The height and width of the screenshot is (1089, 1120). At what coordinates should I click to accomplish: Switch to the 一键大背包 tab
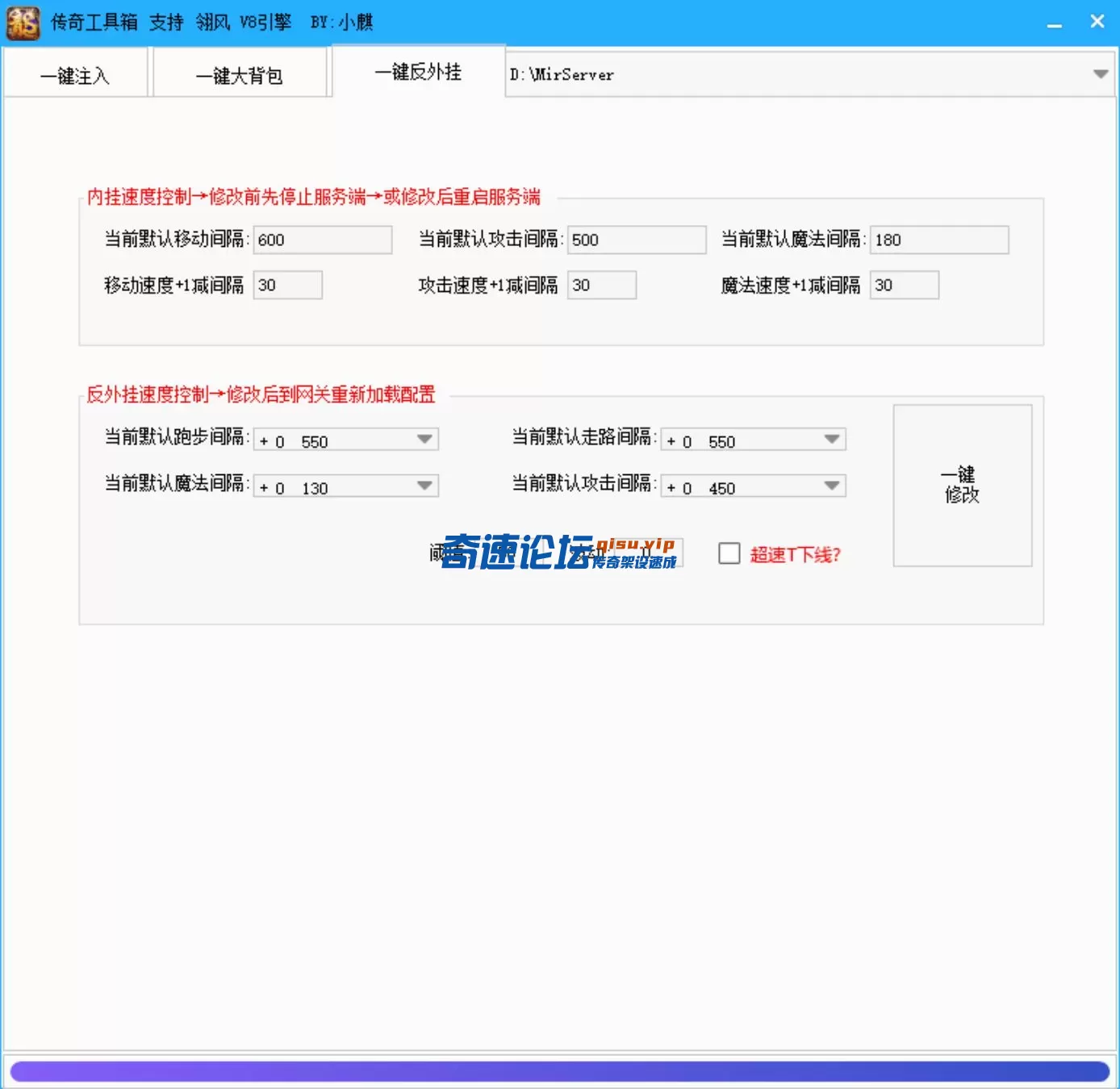240,74
